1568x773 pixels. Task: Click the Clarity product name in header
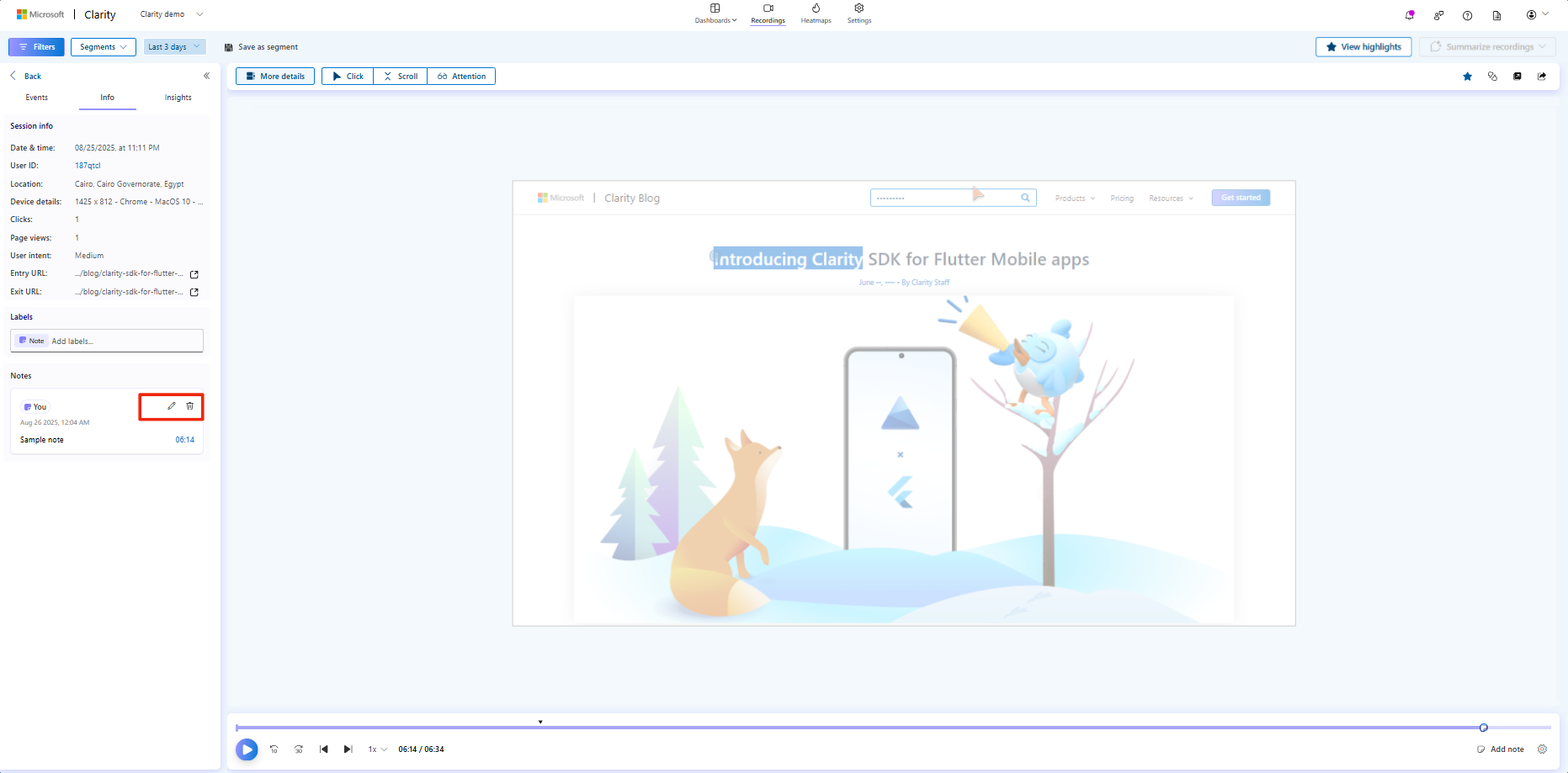pos(100,14)
